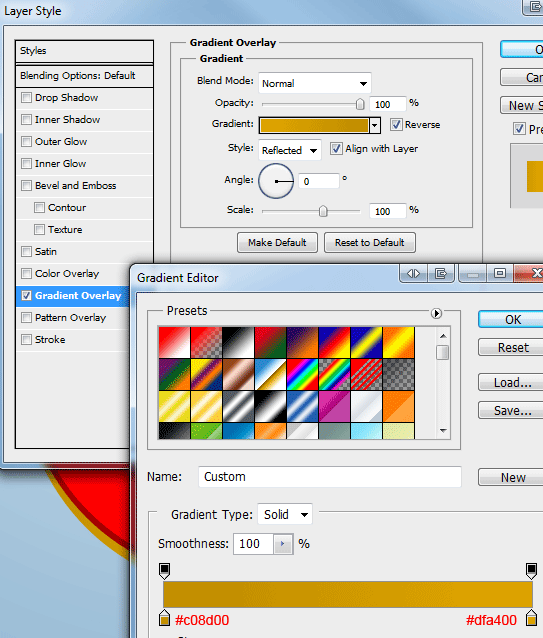Click the Make Default button
This screenshot has height=638, width=543.
(277, 243)
